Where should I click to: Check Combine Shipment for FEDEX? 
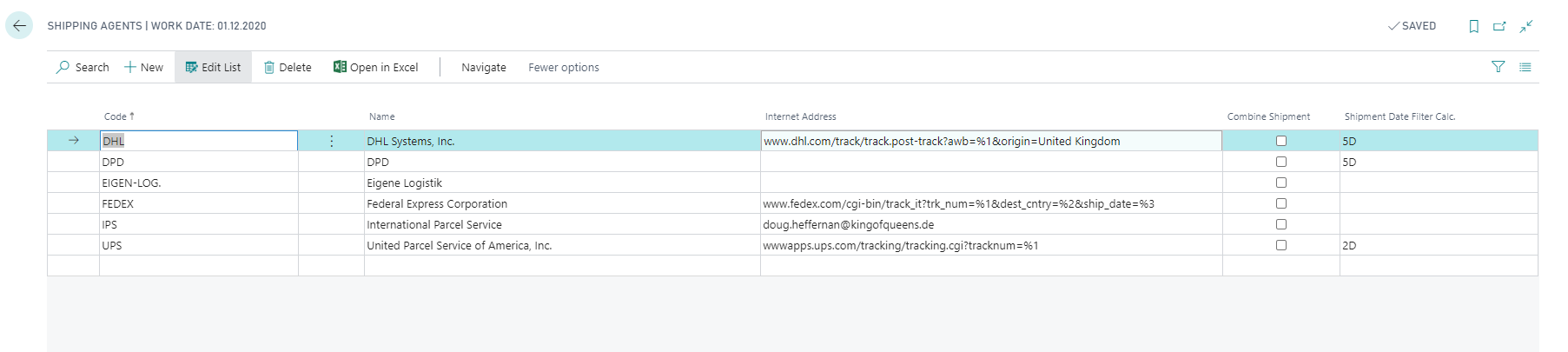(x=1281, y=203)
